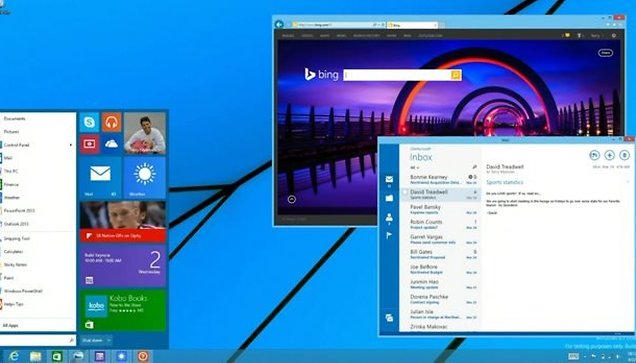Screen dimensions: 636x363
Task: Open Bing settings gear icon
Action: 614,36
